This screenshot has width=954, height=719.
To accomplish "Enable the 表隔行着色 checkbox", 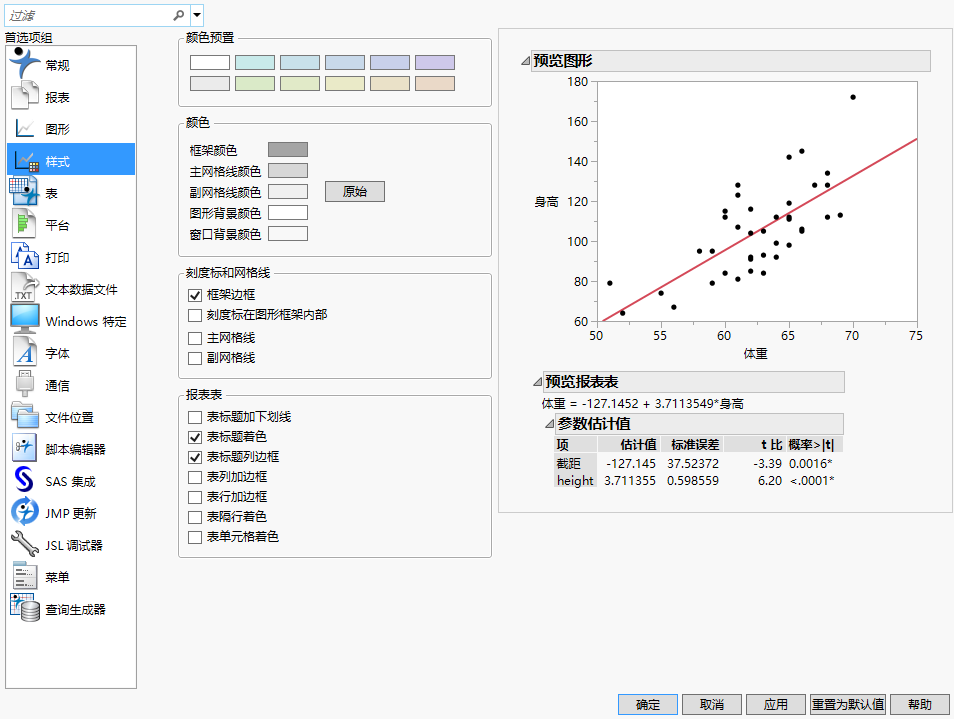I will tap(195, 517).
